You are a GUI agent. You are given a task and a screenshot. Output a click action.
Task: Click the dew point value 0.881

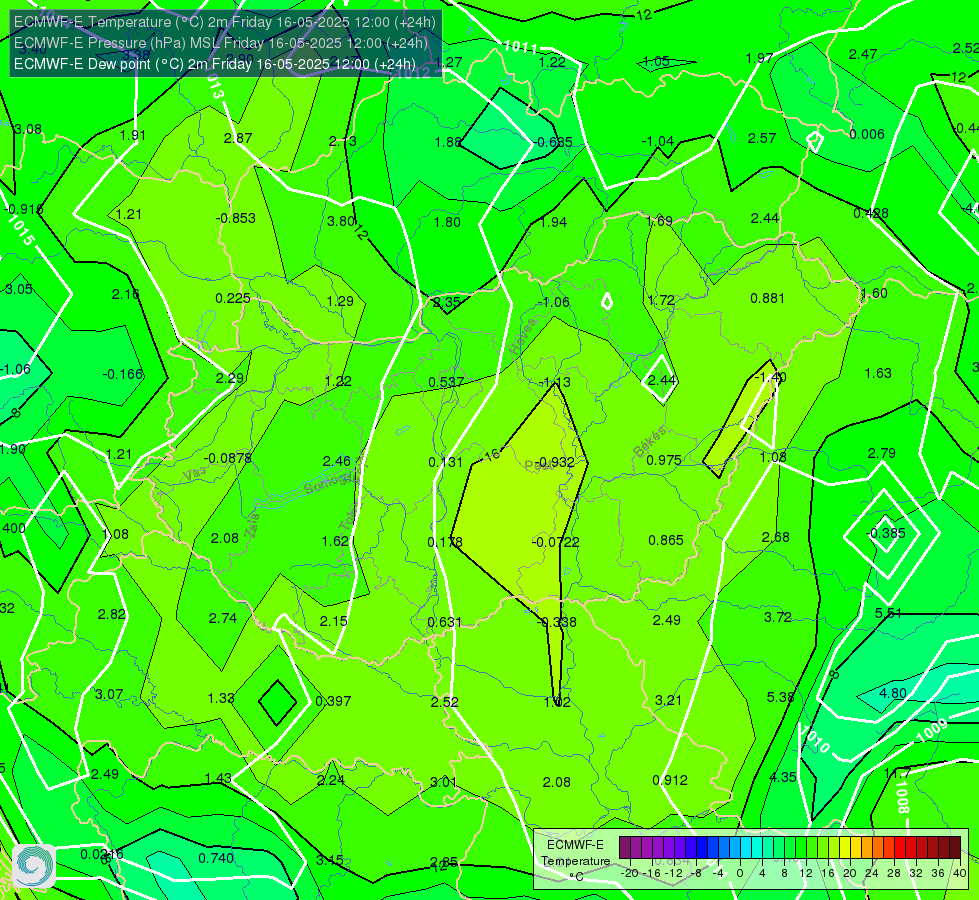click(767, 299)
